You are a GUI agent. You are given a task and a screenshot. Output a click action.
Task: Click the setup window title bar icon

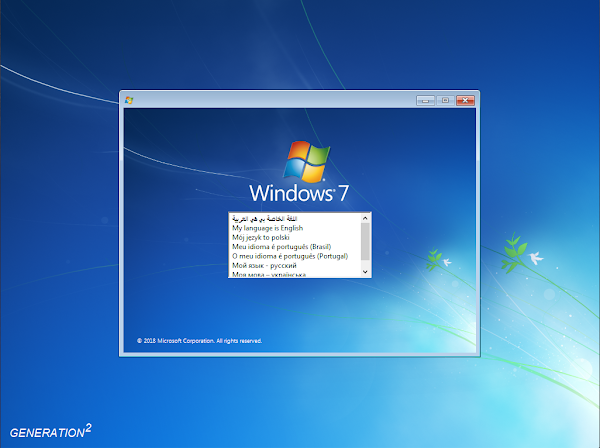pos(129,100)
